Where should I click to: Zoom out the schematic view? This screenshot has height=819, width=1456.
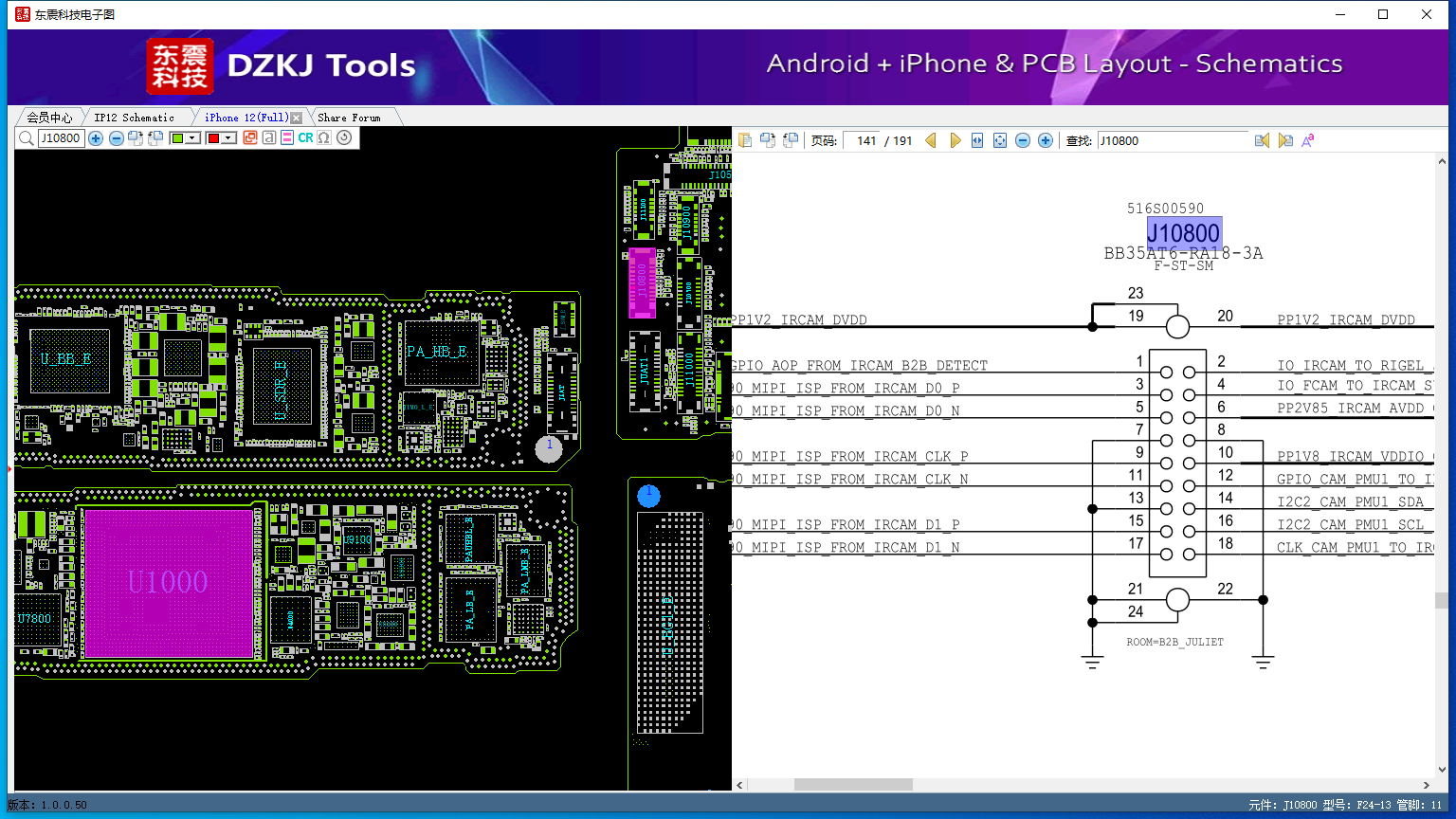coord(1023,140)
